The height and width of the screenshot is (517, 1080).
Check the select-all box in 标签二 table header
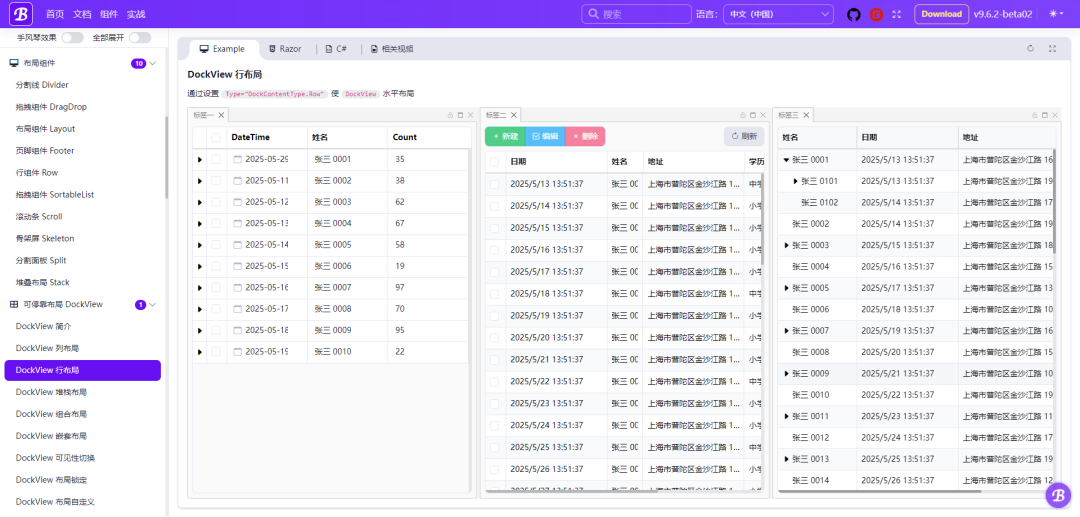495,162
